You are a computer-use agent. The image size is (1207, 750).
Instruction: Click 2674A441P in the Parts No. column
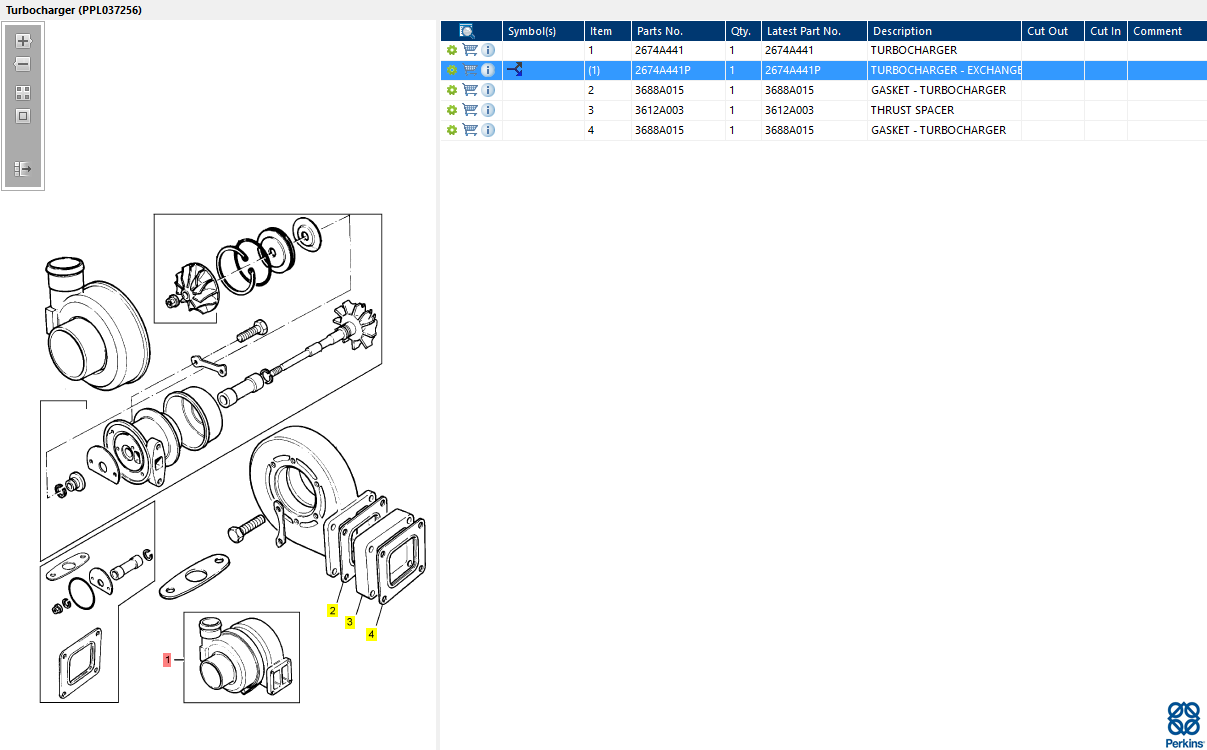coord(663,70)
